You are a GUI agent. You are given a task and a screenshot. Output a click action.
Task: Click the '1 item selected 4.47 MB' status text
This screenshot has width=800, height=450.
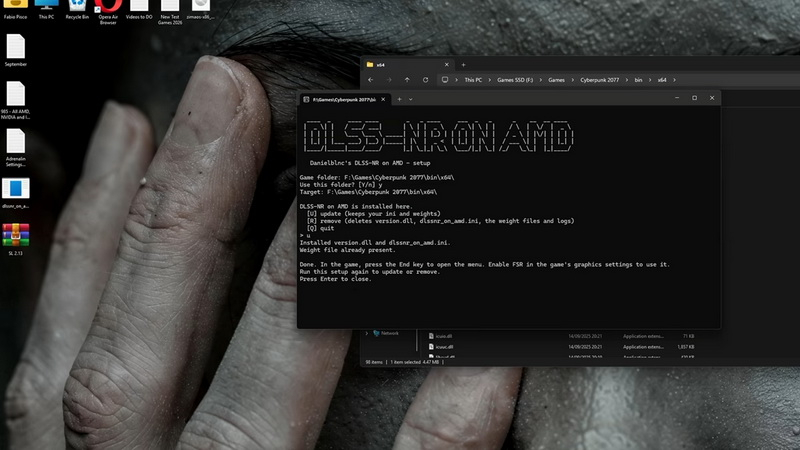(x=415, y=362)
